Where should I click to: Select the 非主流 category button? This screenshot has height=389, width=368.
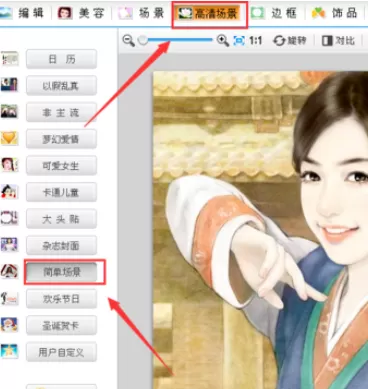(61, 113)
